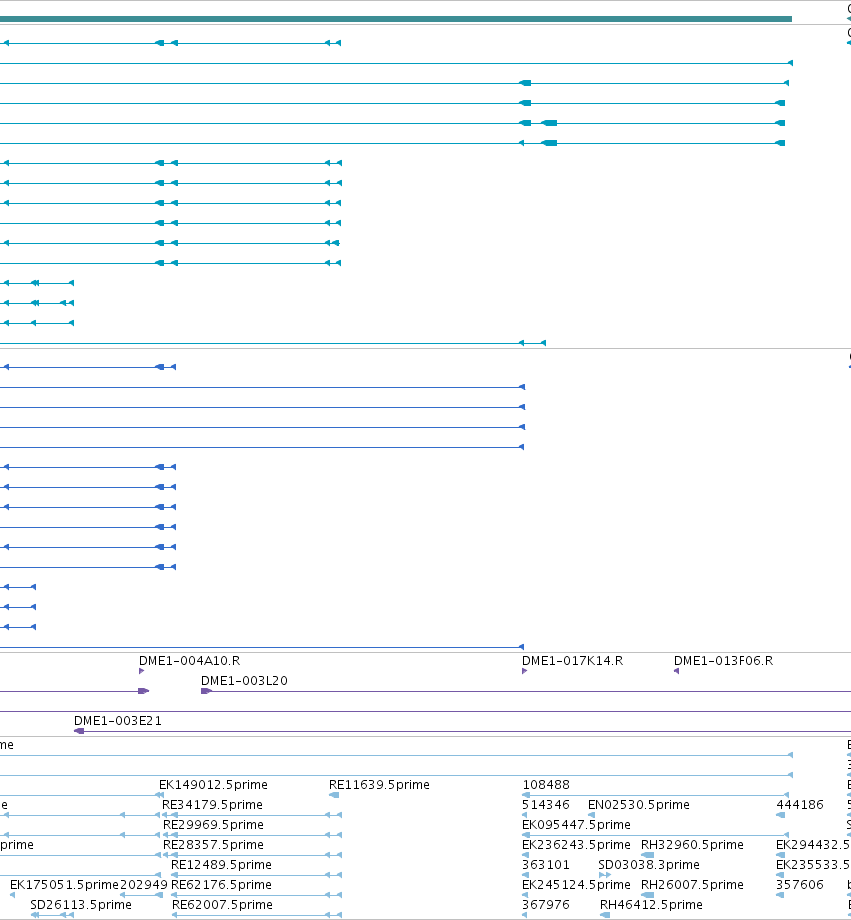Click the SD03038.3prime right-pointing arrow glyphs
This screenshot has height=920, width=851.
(605, 875)
